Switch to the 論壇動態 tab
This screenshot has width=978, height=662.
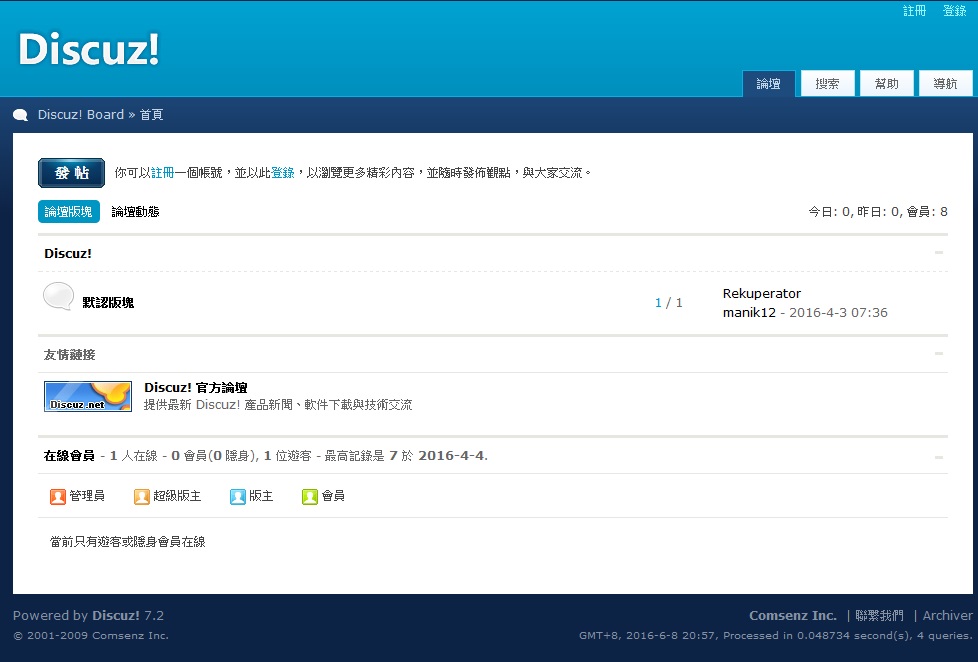[135, 212]
